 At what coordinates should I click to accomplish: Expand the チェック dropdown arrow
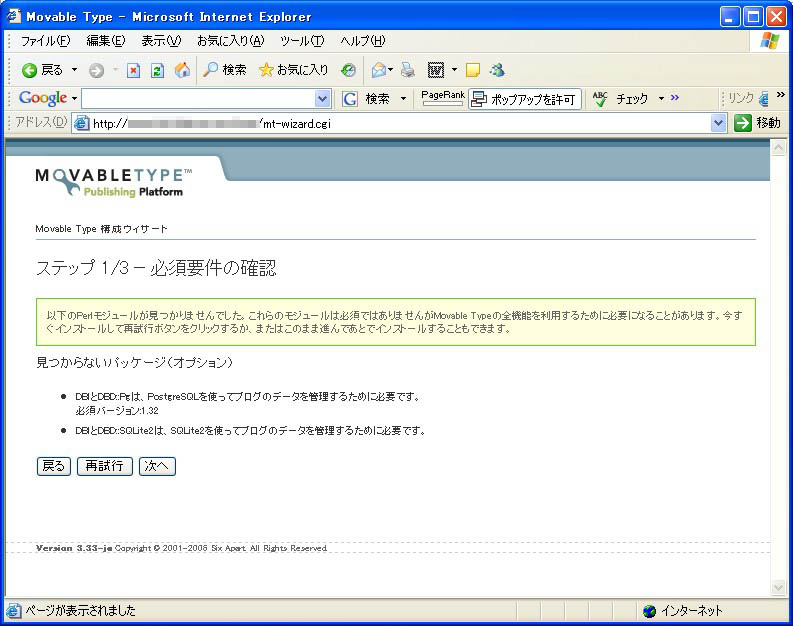pos(661,99)
